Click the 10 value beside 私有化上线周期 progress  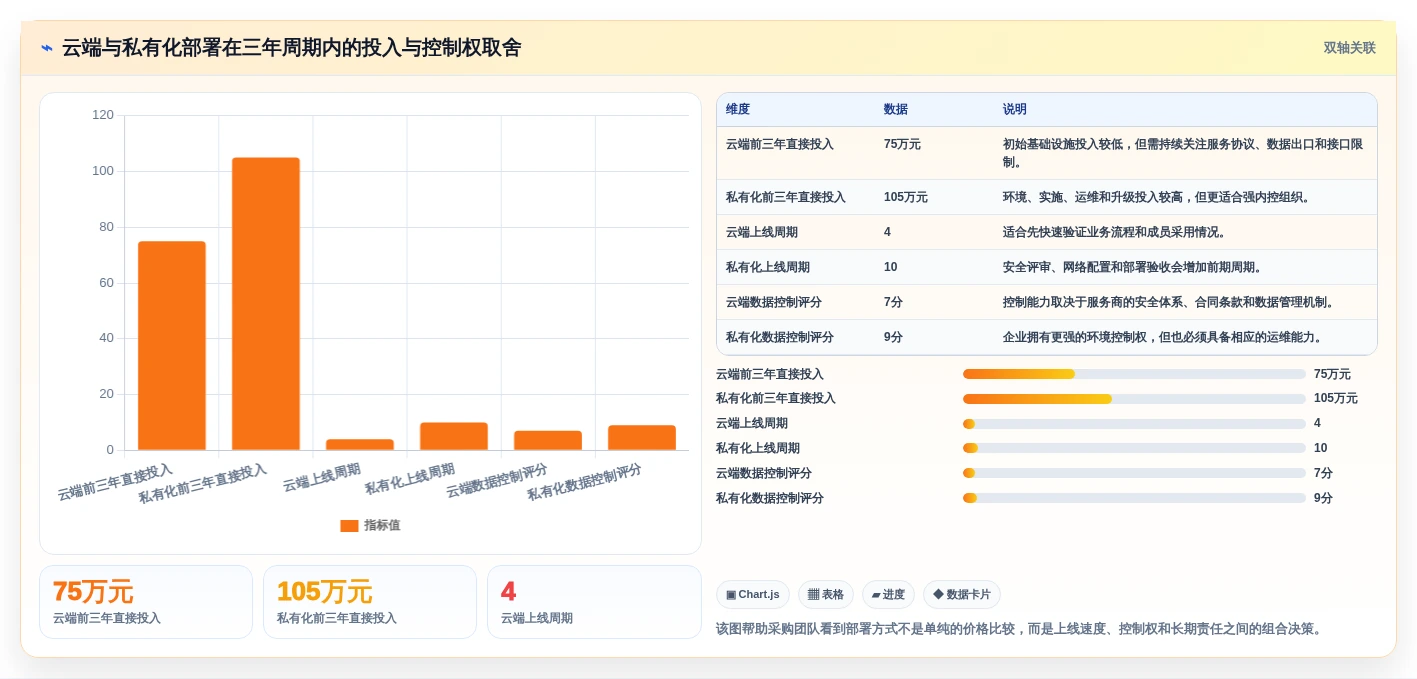point(1321,448)
